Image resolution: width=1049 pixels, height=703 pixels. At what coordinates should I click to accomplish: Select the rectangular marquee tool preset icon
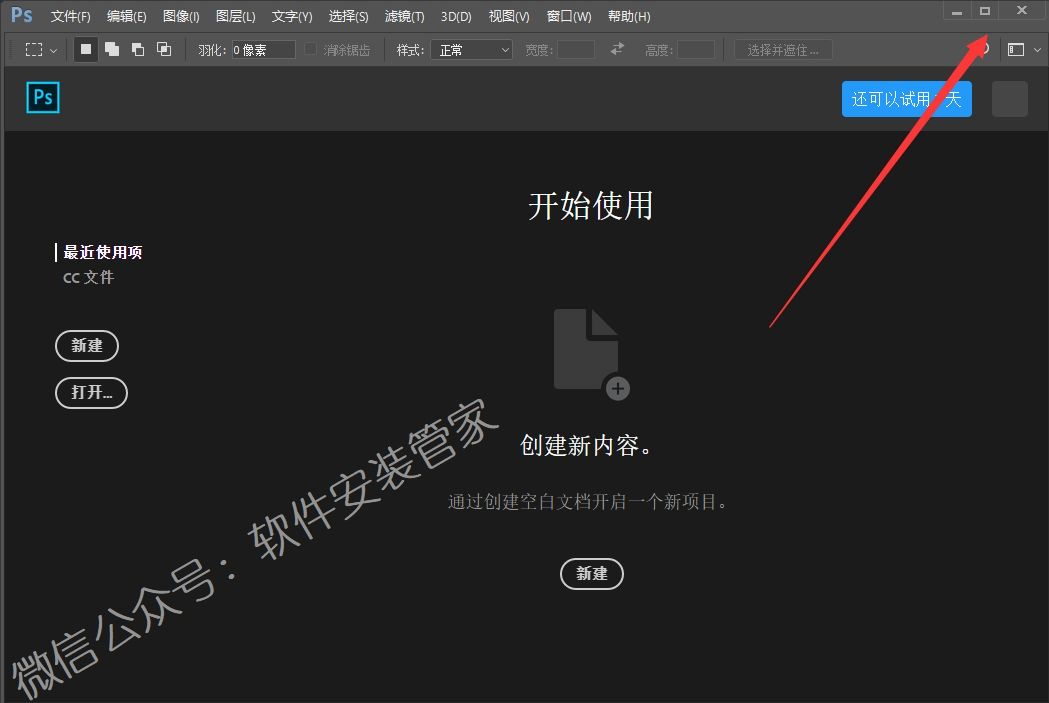click(x=34, y=49)
